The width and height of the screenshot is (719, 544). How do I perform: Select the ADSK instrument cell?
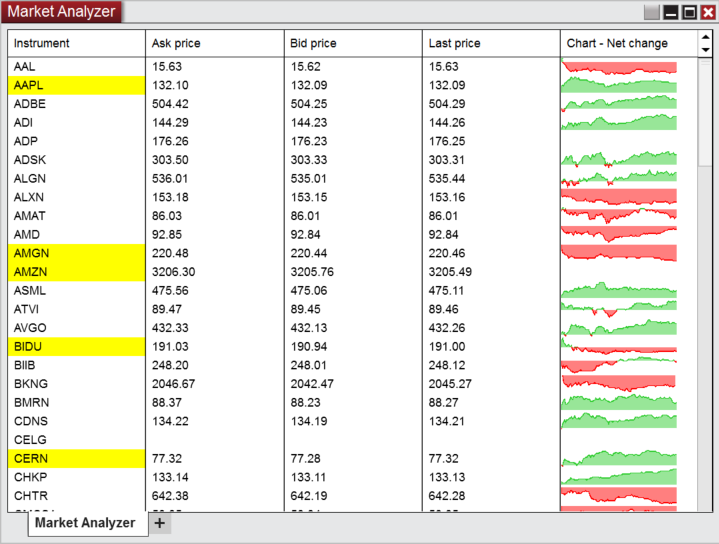(76, 160)
